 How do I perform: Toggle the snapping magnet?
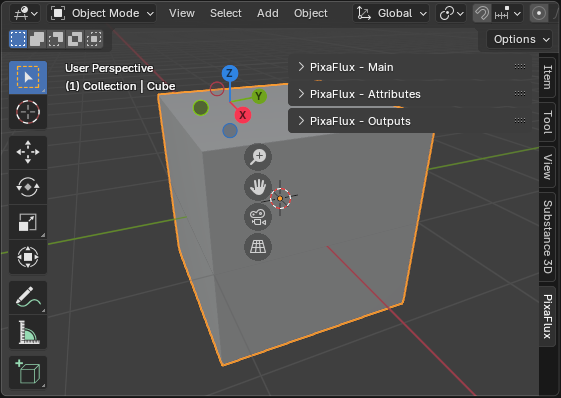click(x=482, y=14)
